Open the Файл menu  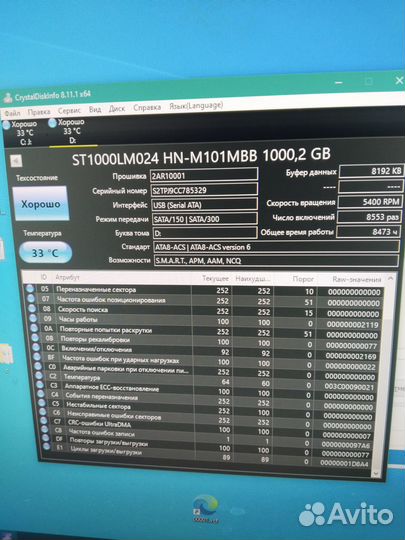12,113
